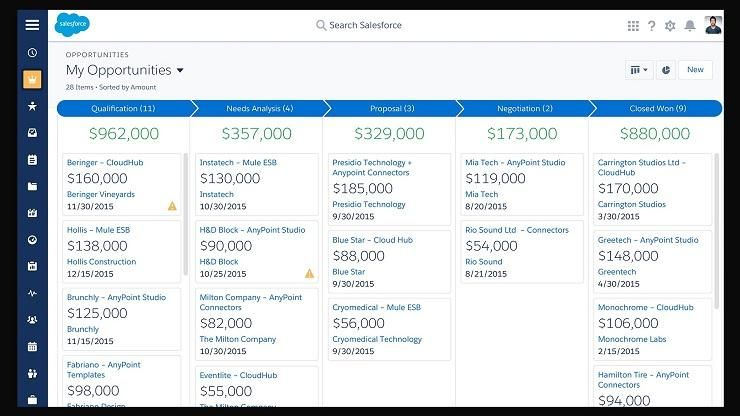
Task: Open the Files folder sidebar icon
Action: (x=32, y=187)
